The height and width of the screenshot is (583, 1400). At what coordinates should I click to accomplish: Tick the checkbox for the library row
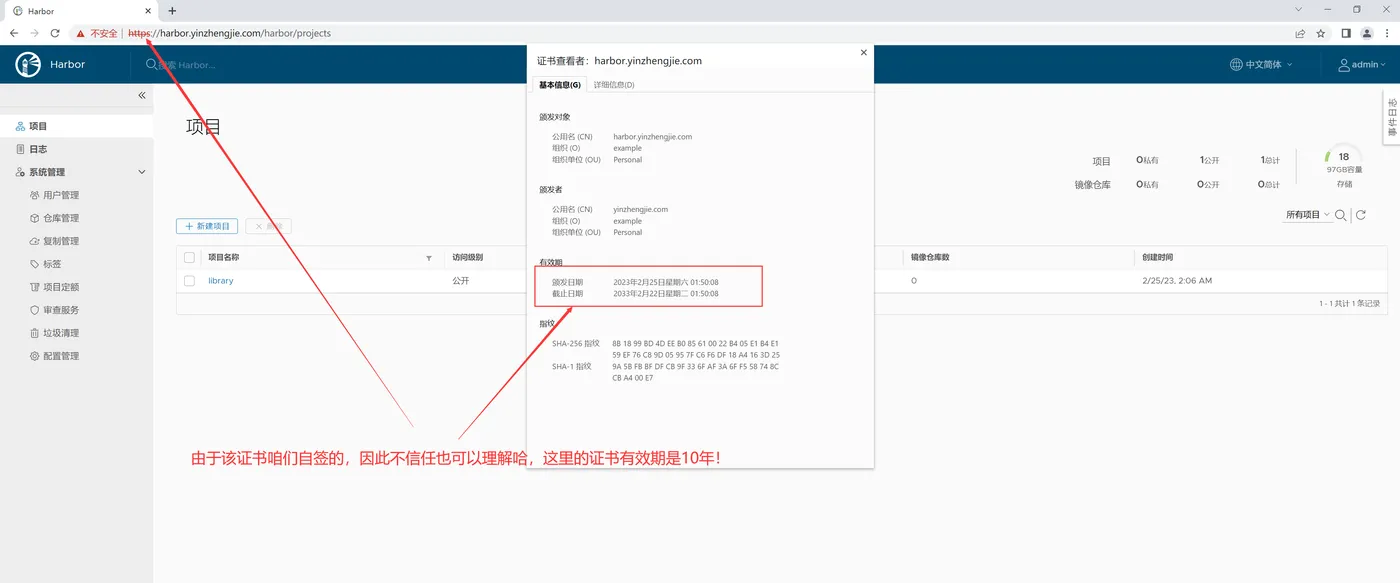tap(189, 281)
